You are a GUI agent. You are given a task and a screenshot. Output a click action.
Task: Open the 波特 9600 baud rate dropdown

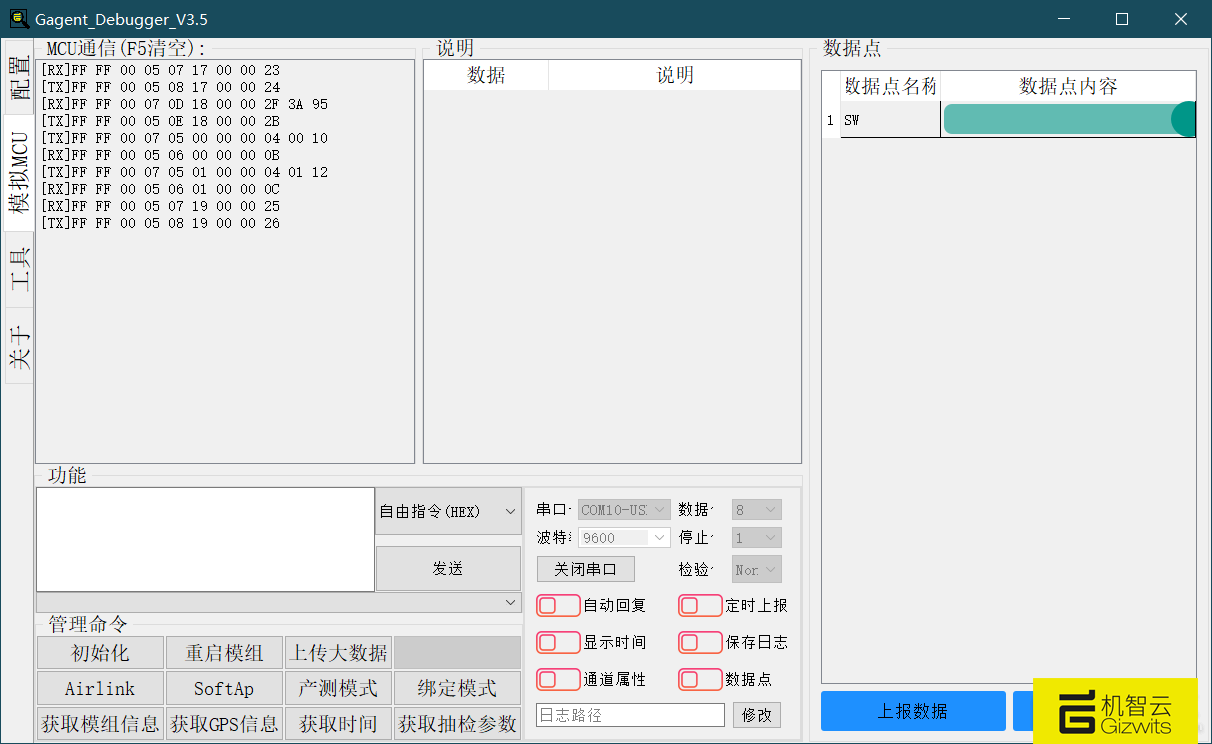624,537
